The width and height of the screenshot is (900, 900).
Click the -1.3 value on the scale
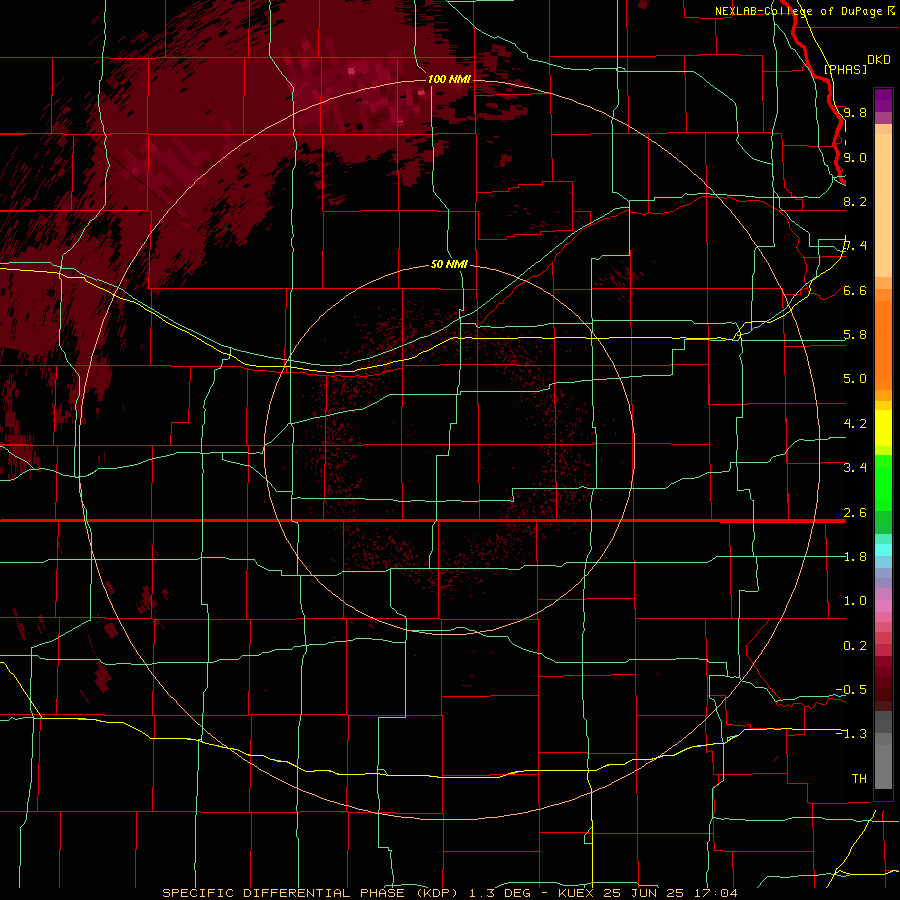[x=851, y=734]
